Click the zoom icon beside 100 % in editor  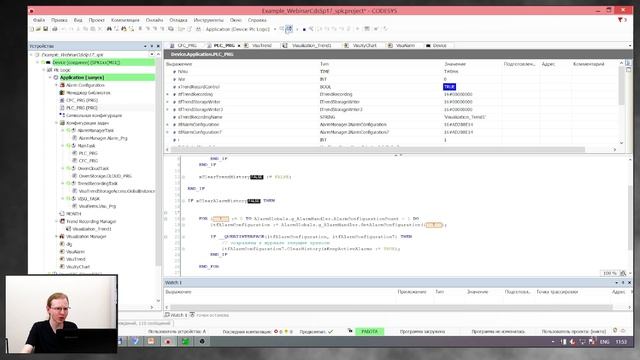tap(623, 273)
